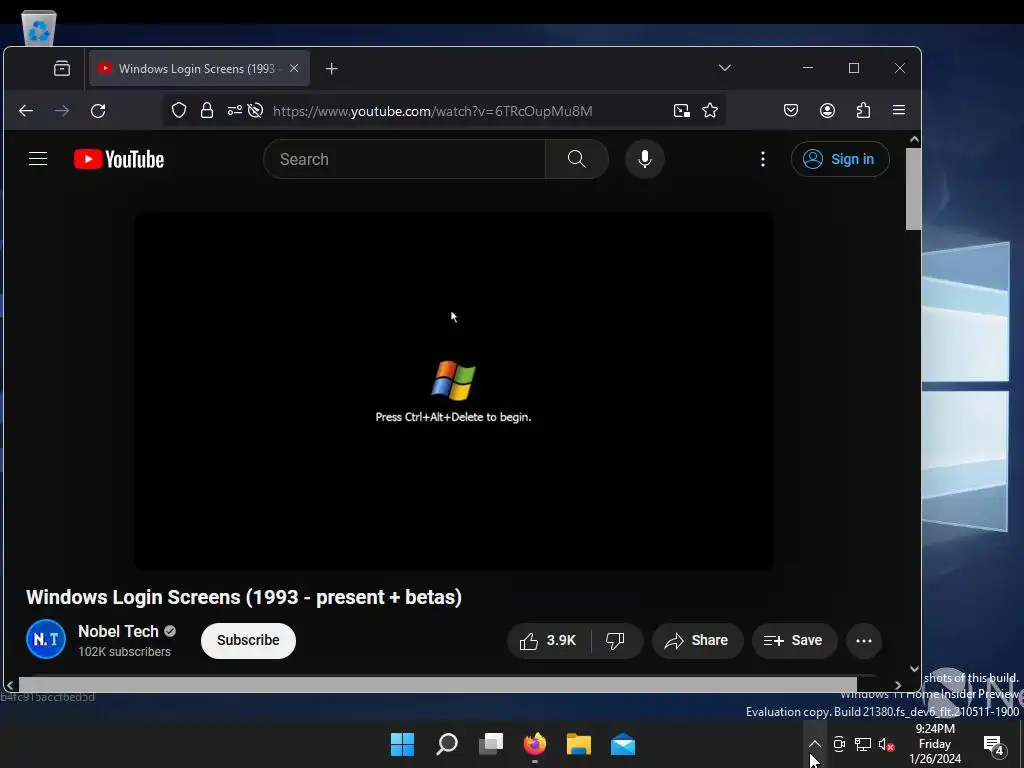This screenshot has width=1024, height=768.
Task: Bookmark this page with star icon
Action: (710, 110)
